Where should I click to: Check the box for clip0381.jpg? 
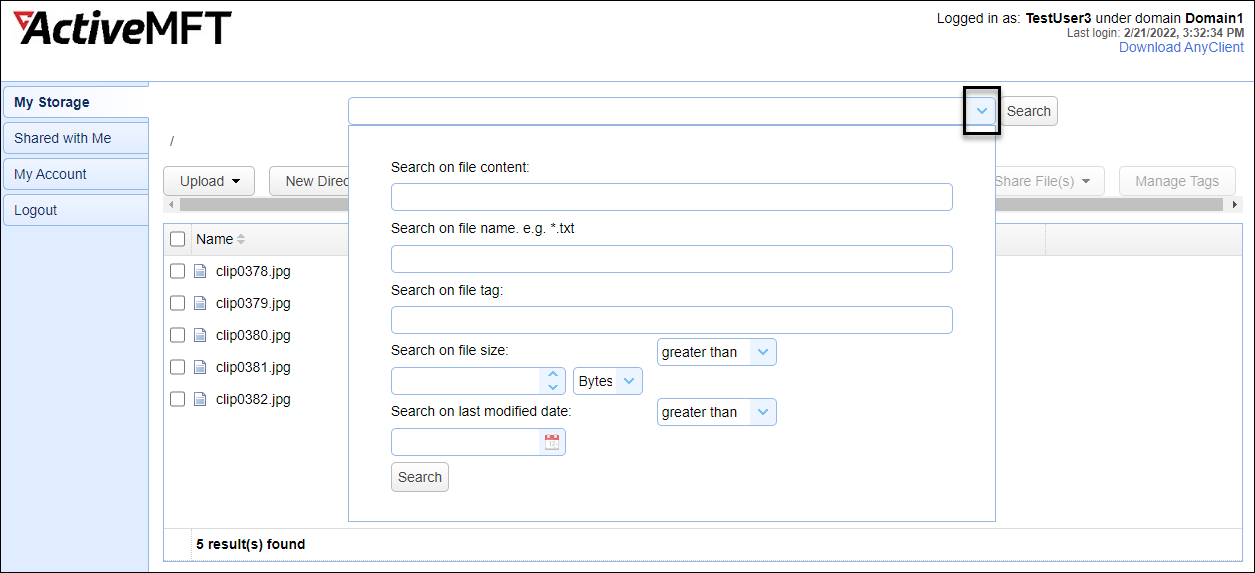pos(177,367)
